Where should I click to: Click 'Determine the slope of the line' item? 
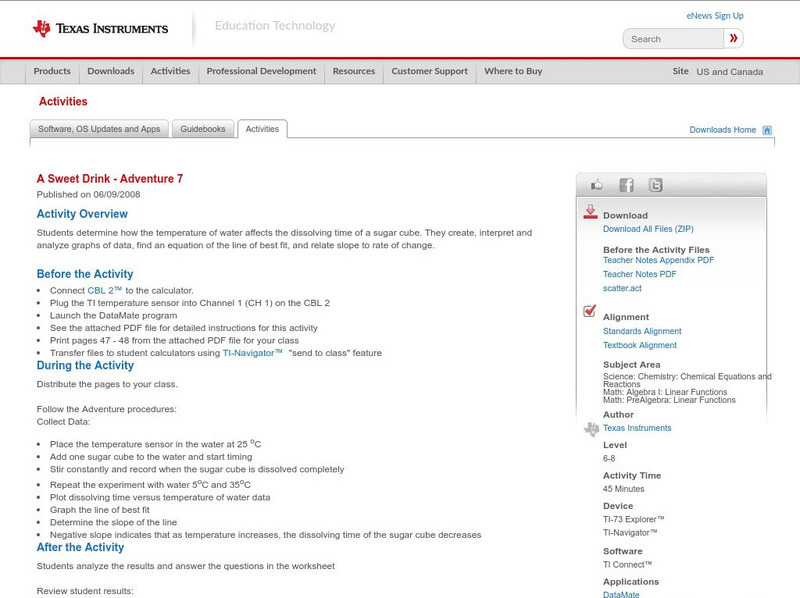(x=113, y=522)
